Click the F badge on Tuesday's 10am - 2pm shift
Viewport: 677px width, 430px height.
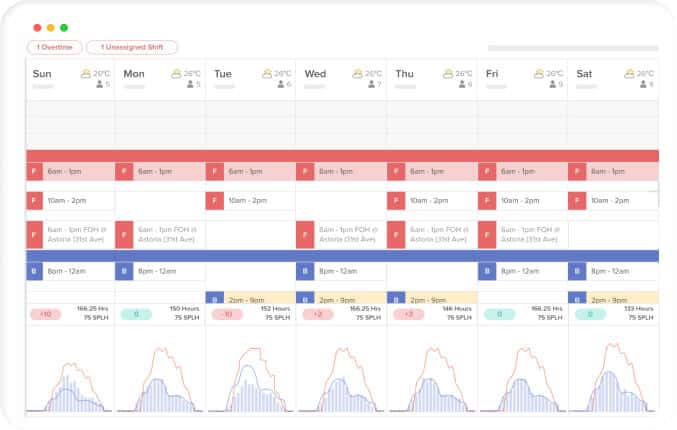(215, 201)
